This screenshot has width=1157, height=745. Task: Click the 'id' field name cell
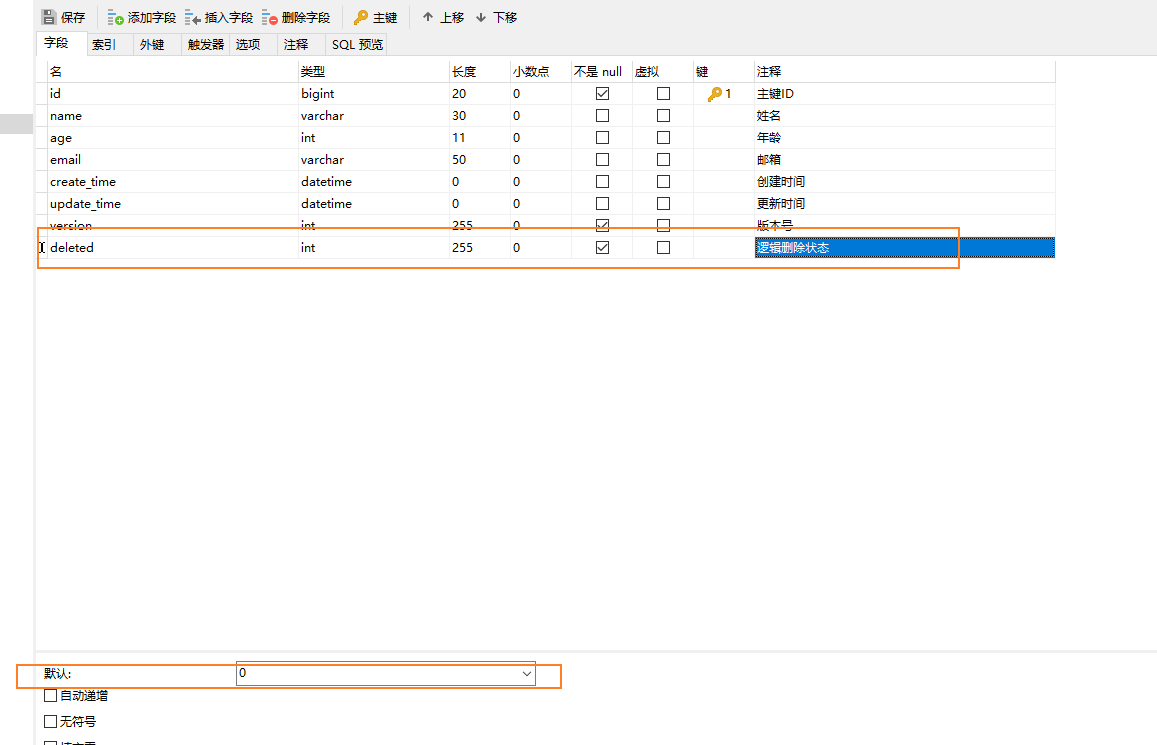tap(173, 94)
